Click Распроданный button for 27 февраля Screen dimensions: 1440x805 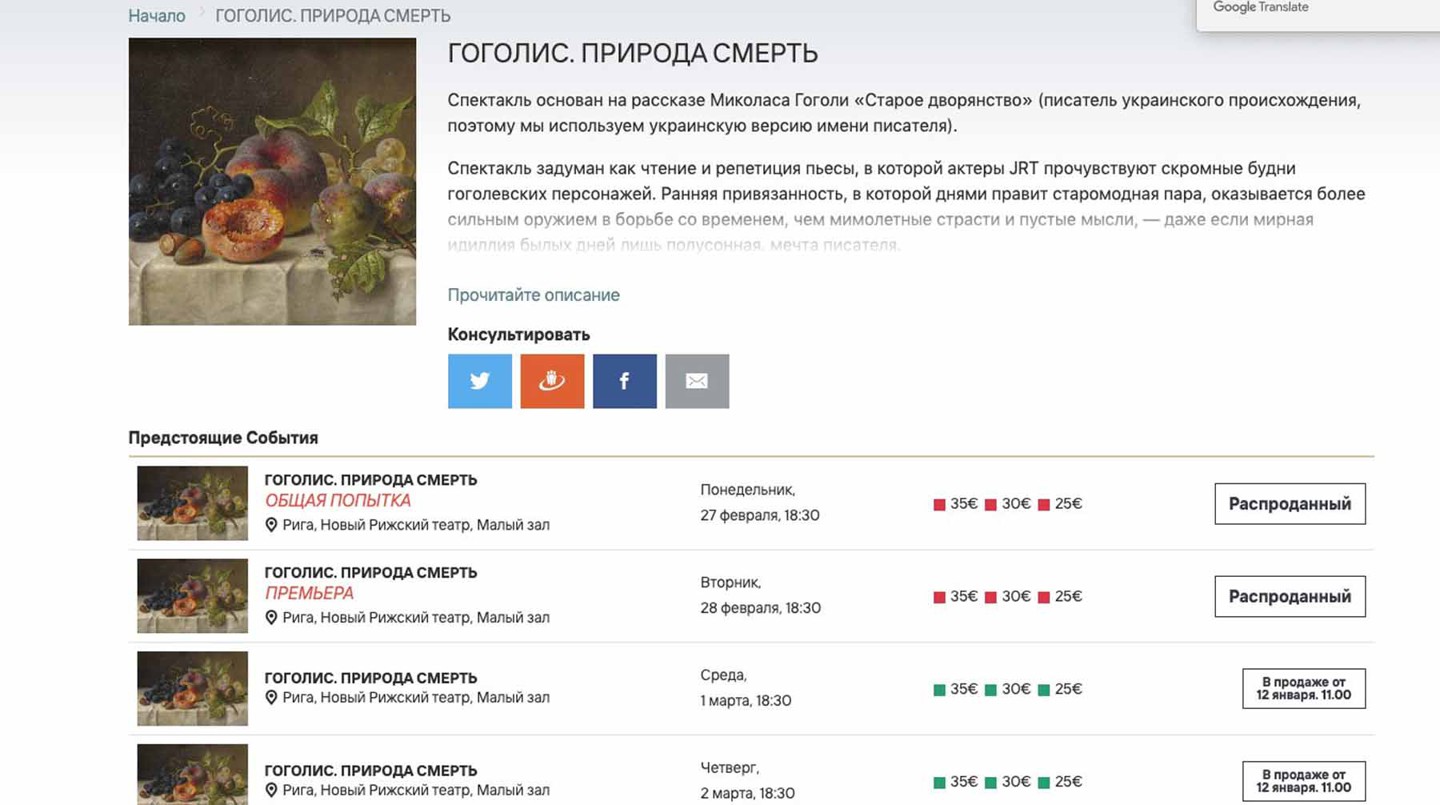[x=1290, y=504]
